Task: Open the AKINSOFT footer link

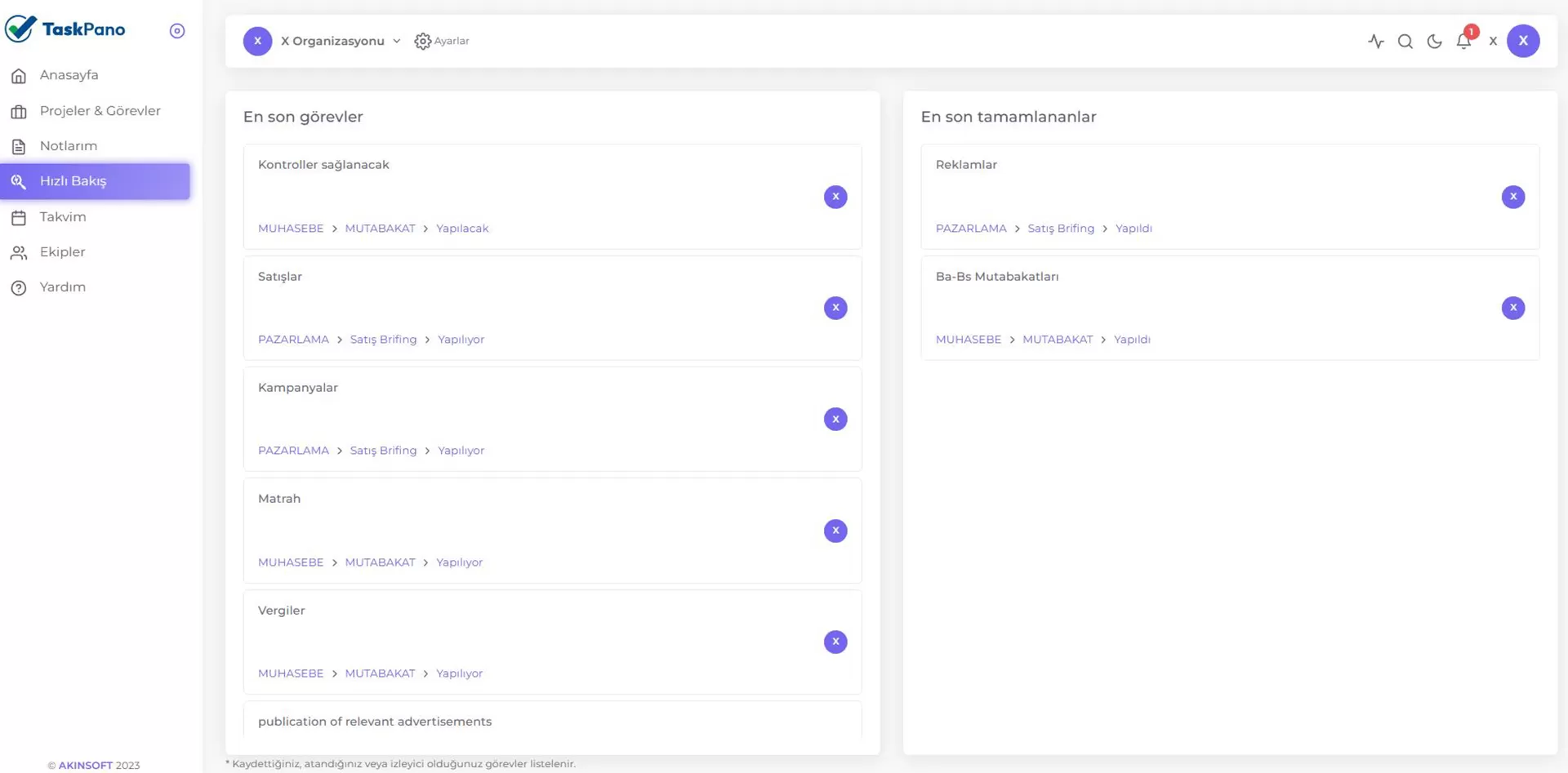Action: (x=85, y=766)
